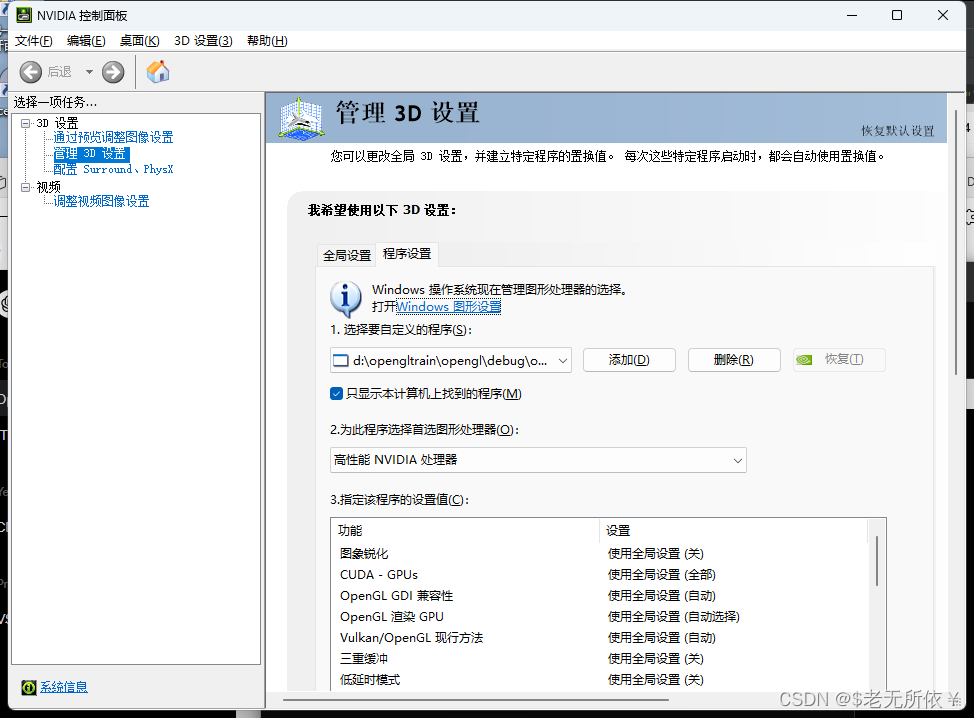Select 通过预览调整图像设置 in the task tree
Image resolution: width=974 pixels, height=718 pixels.
(x=113, y=137)
